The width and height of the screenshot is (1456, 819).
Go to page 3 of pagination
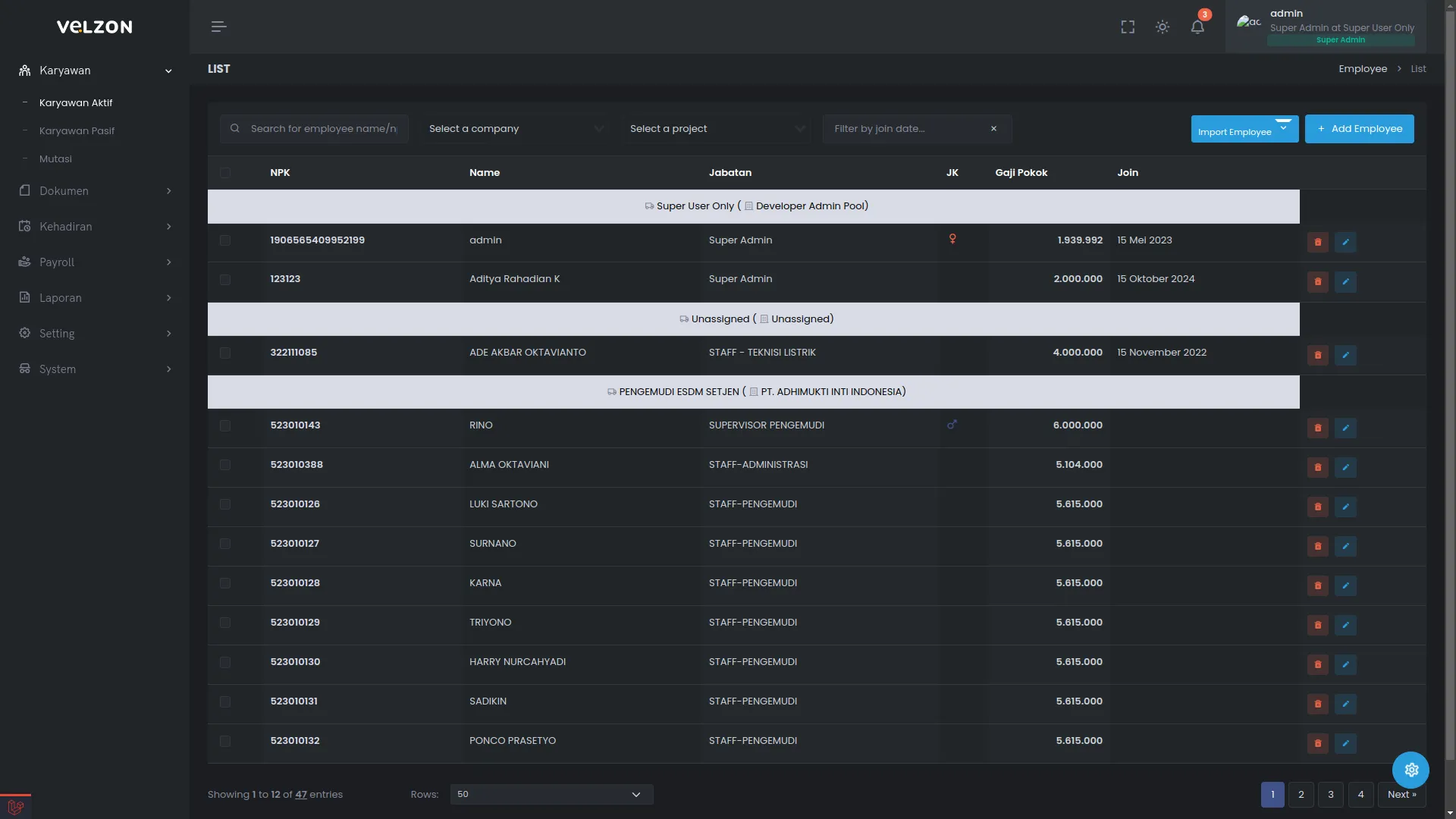click(1330, 794)
